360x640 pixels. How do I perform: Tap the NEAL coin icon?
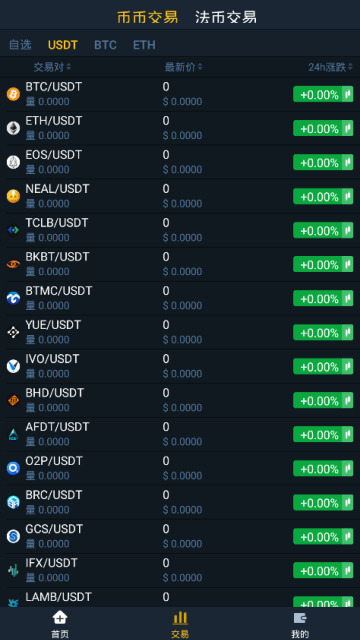13,196
